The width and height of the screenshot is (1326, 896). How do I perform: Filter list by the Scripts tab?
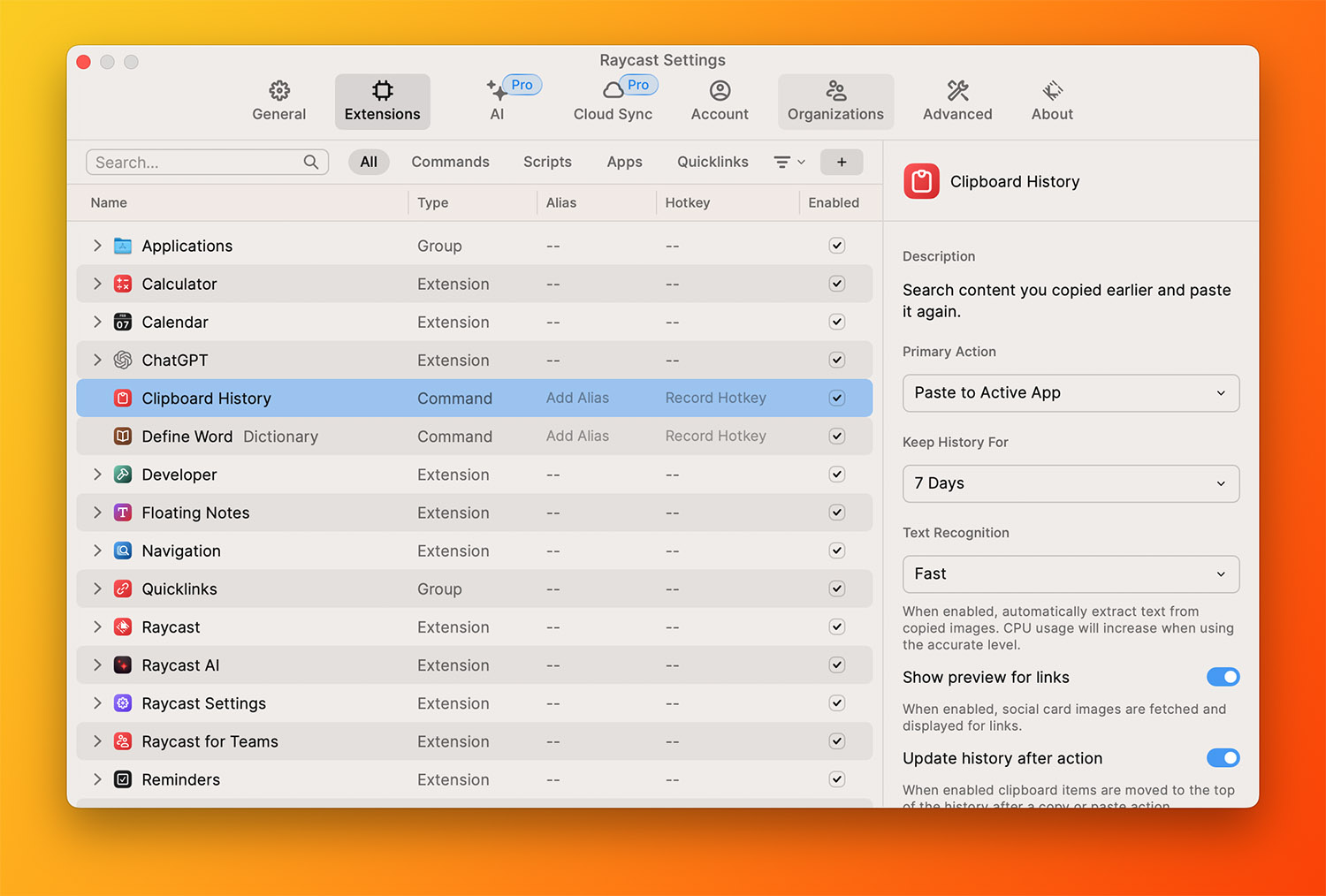547,163
